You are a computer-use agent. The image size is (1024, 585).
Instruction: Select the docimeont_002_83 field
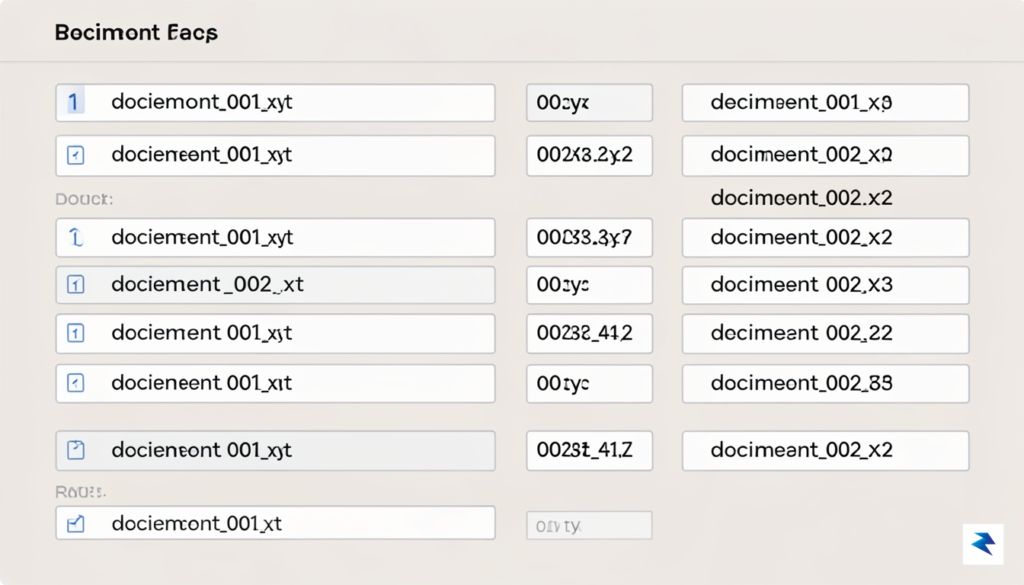825,383
